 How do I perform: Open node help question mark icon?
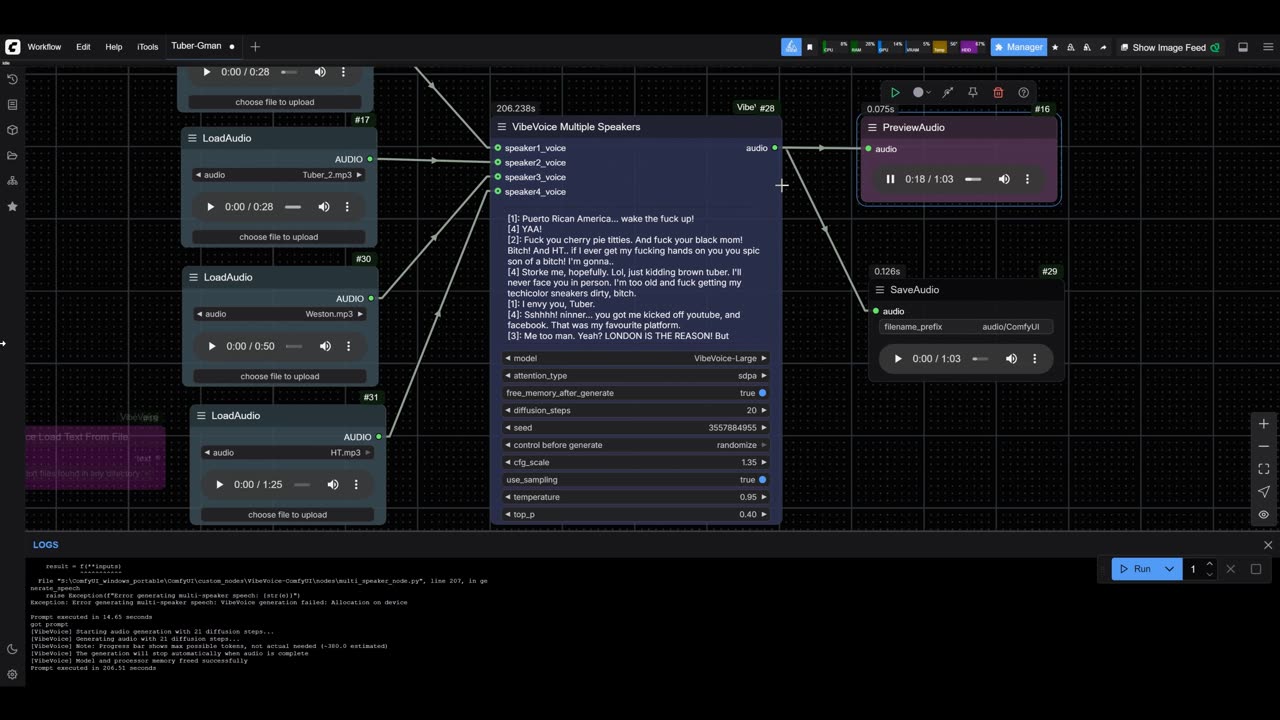point(1023,92)
